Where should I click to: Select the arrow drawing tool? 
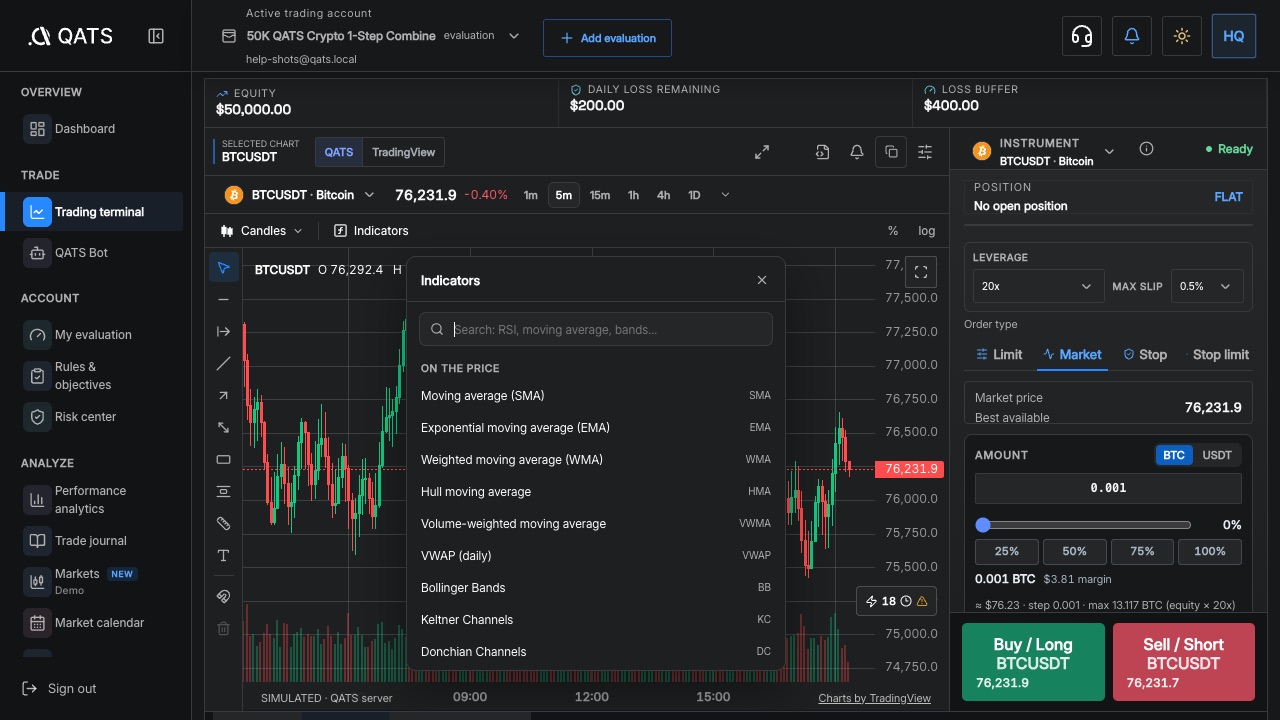pyautogui.click(x=223, y=395)
